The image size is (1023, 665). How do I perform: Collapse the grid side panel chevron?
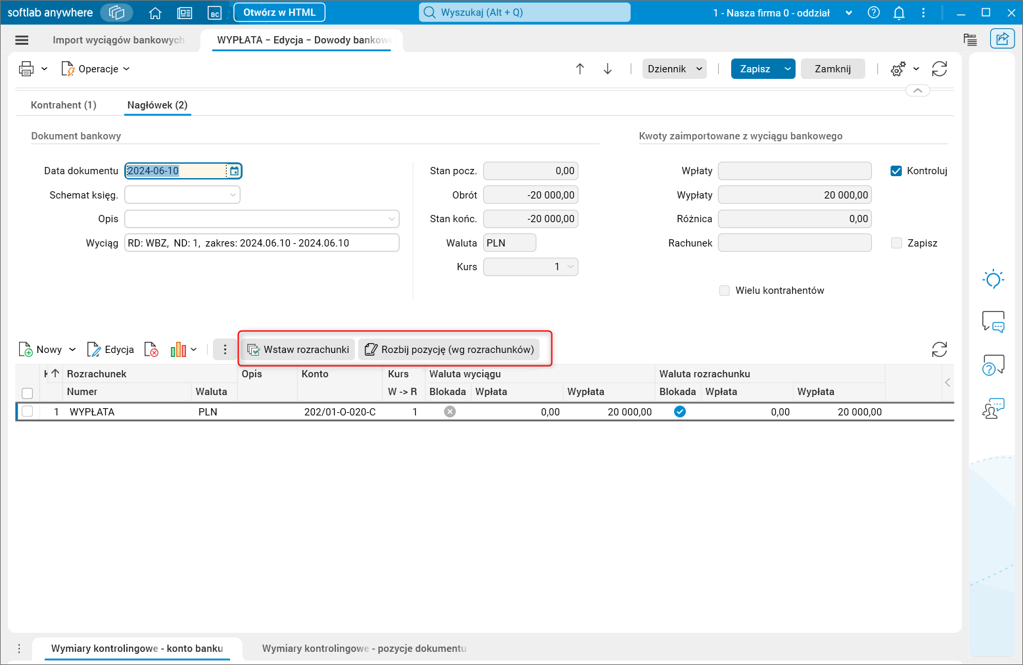point(947,383)
